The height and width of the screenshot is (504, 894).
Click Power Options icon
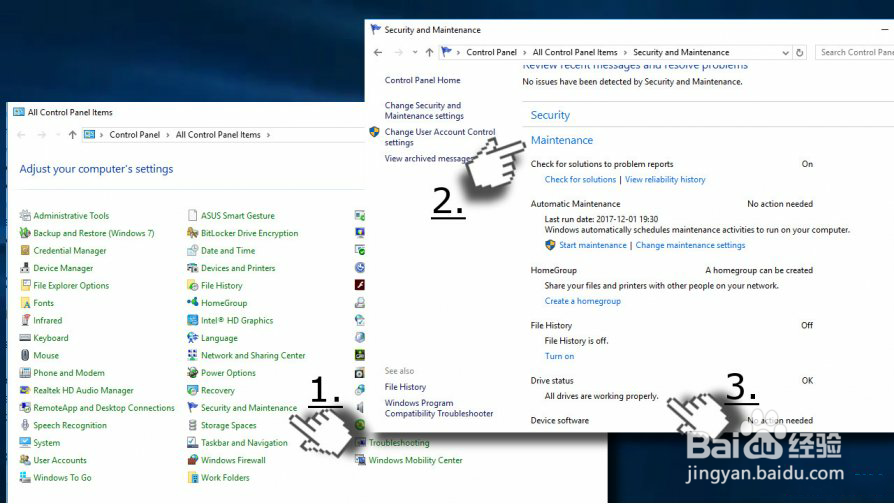click(193, 373)
